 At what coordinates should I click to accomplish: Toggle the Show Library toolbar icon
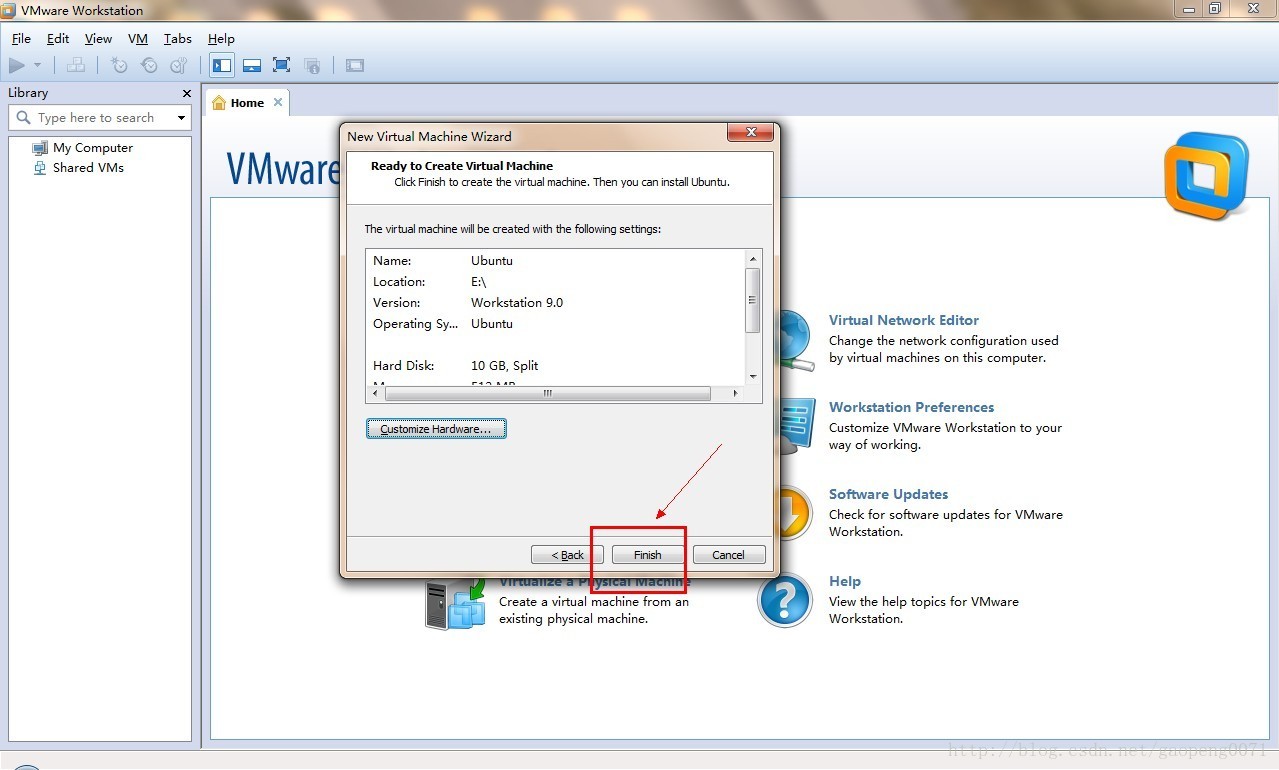tap(222, 65)
